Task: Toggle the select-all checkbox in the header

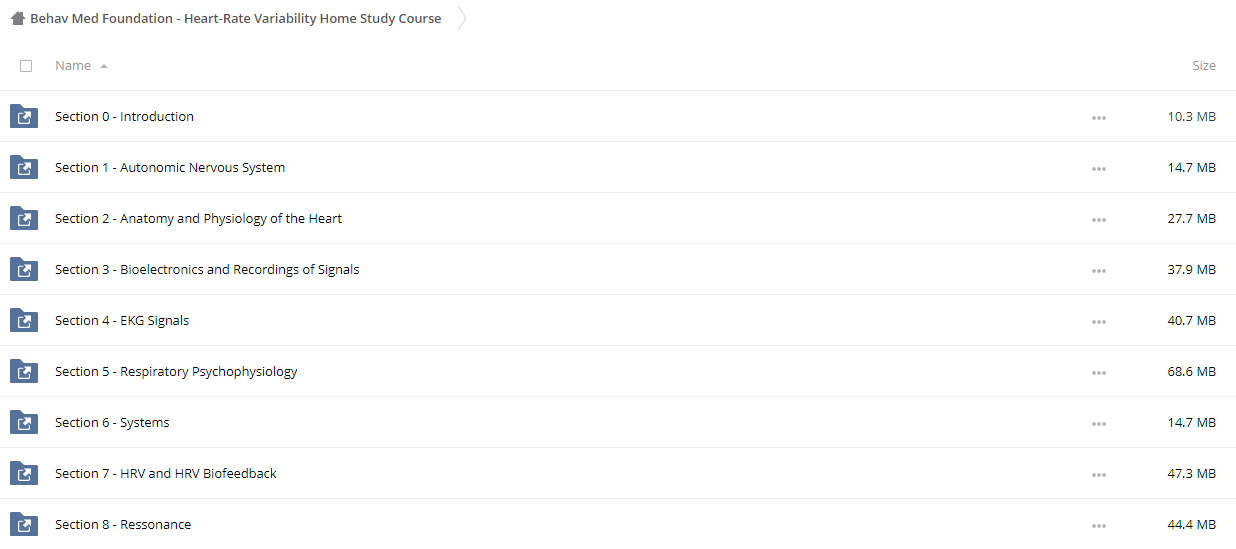Action: [26, 66]
